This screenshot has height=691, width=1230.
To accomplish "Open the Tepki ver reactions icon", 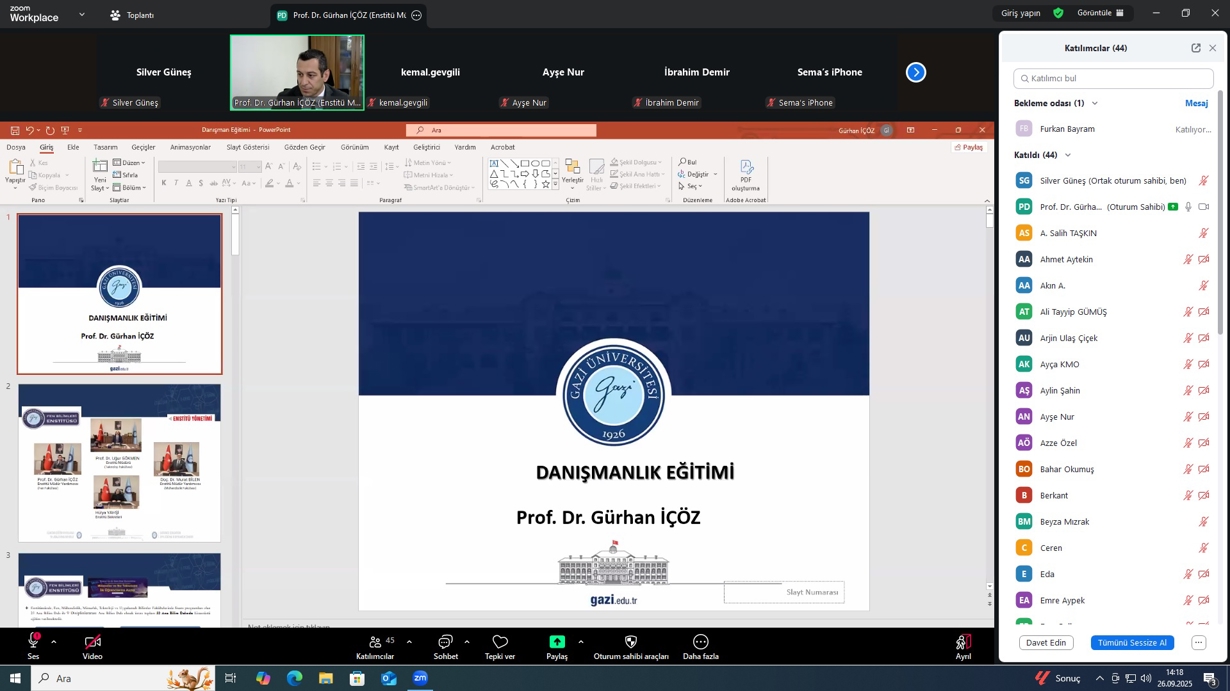I will (500, 643).
